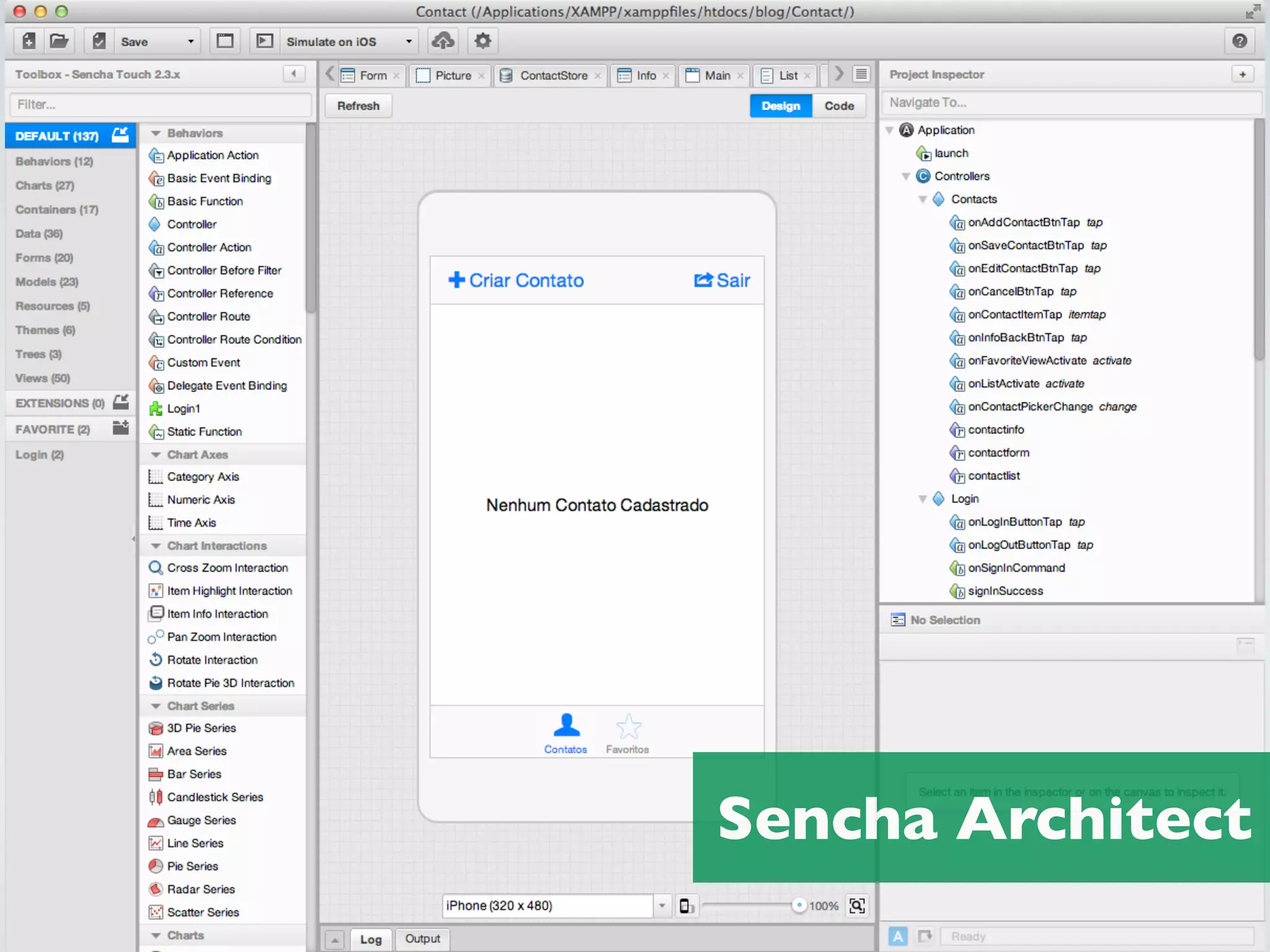Switch to Code view
Screen dimensions: 1270x952
839,106
